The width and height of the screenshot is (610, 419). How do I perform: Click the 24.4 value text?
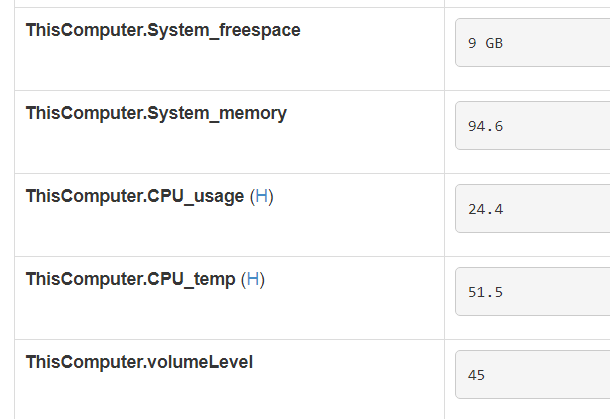(485, 210)
